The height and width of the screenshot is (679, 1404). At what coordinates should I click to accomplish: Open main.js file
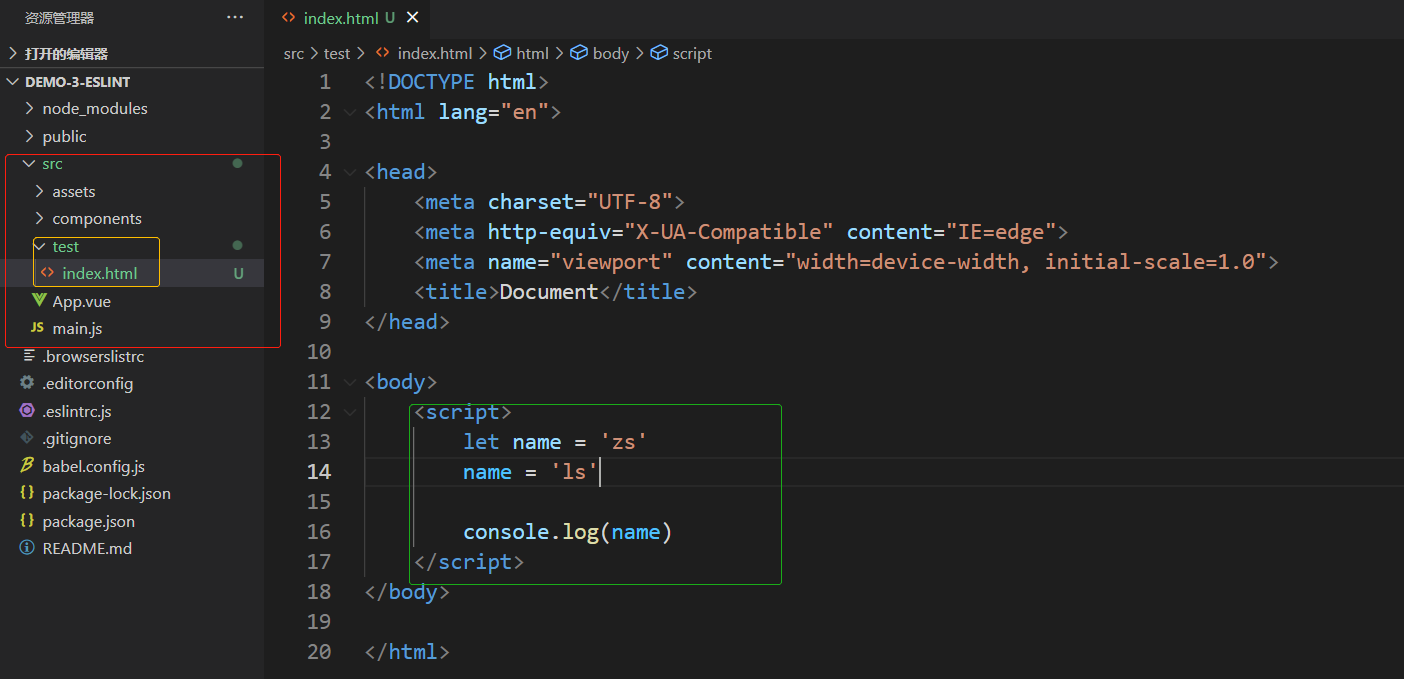[132, 328]
